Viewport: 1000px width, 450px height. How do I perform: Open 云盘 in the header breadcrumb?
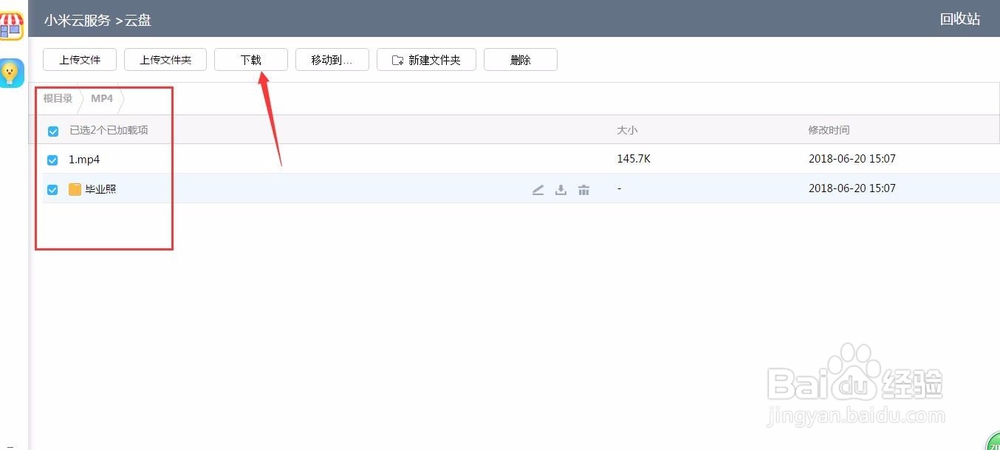138,20
